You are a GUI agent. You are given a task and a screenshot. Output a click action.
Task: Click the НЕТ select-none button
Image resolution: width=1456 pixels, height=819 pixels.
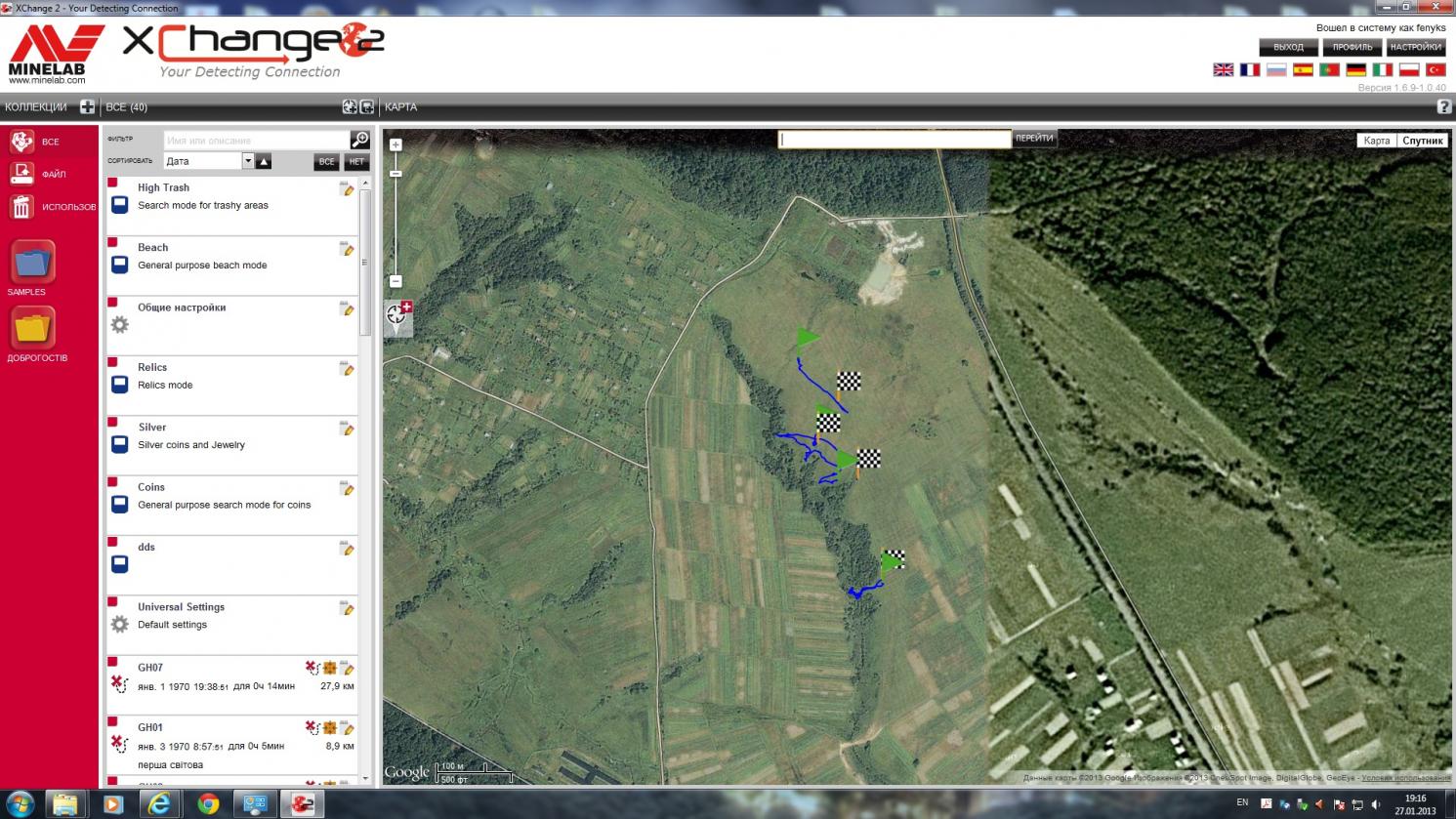[356, 162]
